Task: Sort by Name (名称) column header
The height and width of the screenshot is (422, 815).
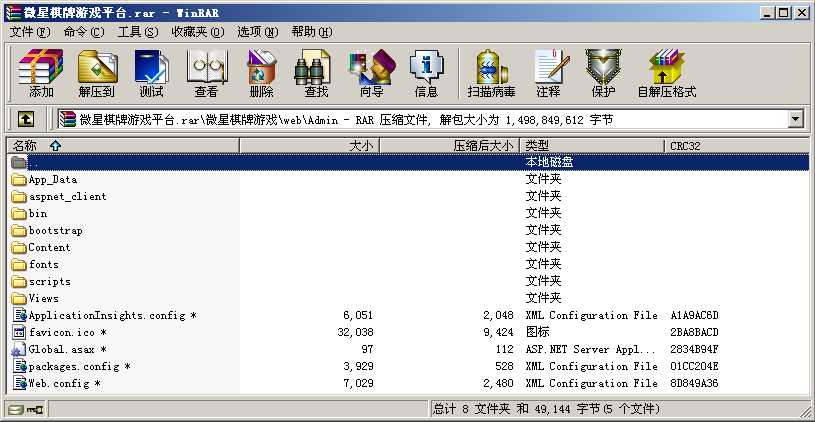Action: point(123,146)
